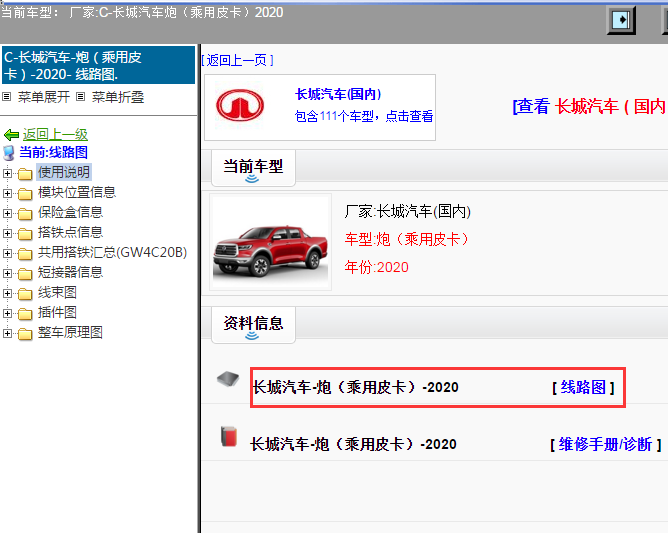Click the green back arrow icon

pos(11,135)
